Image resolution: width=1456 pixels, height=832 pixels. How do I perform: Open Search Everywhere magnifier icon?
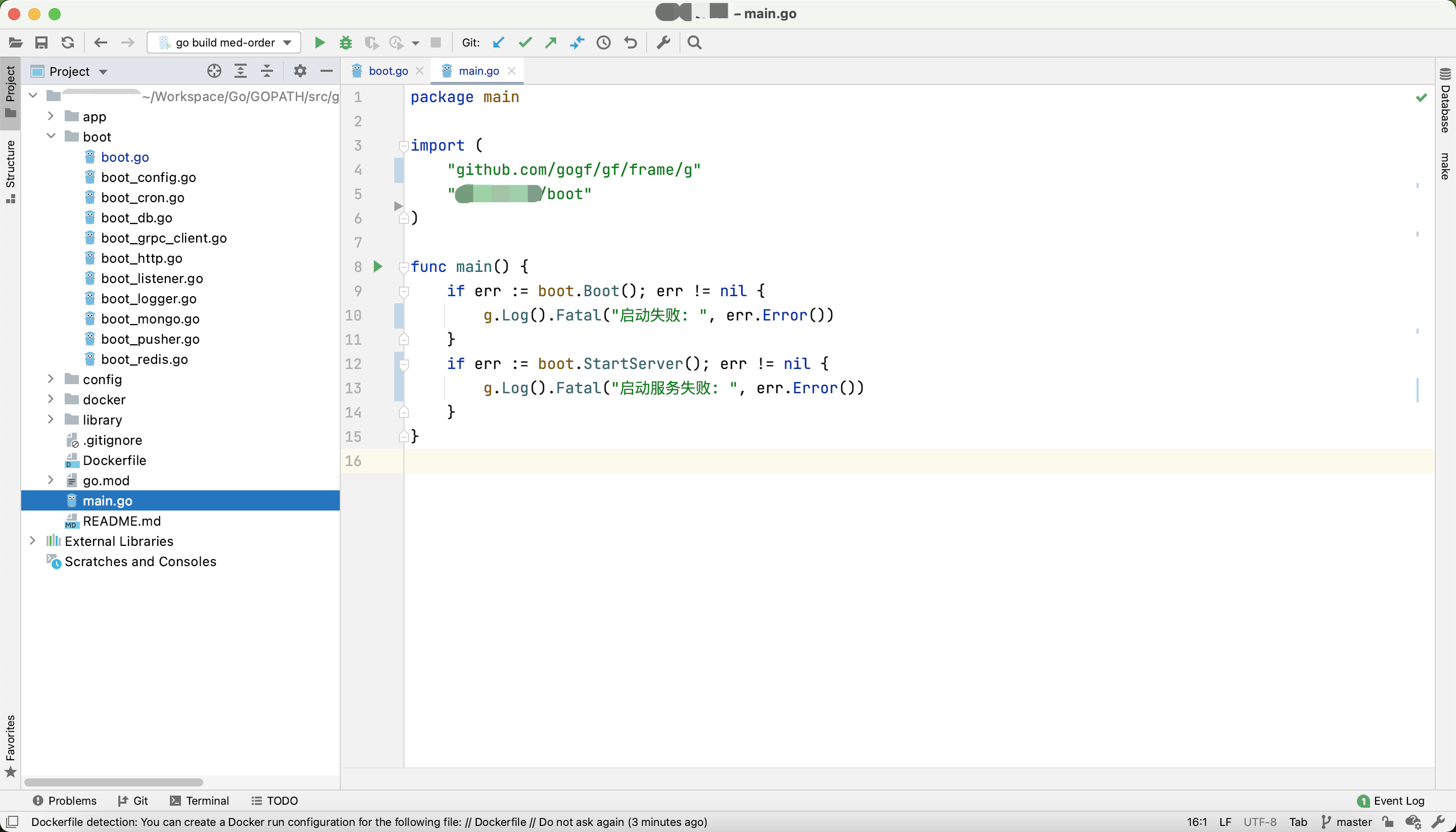[x=694, y=43]
